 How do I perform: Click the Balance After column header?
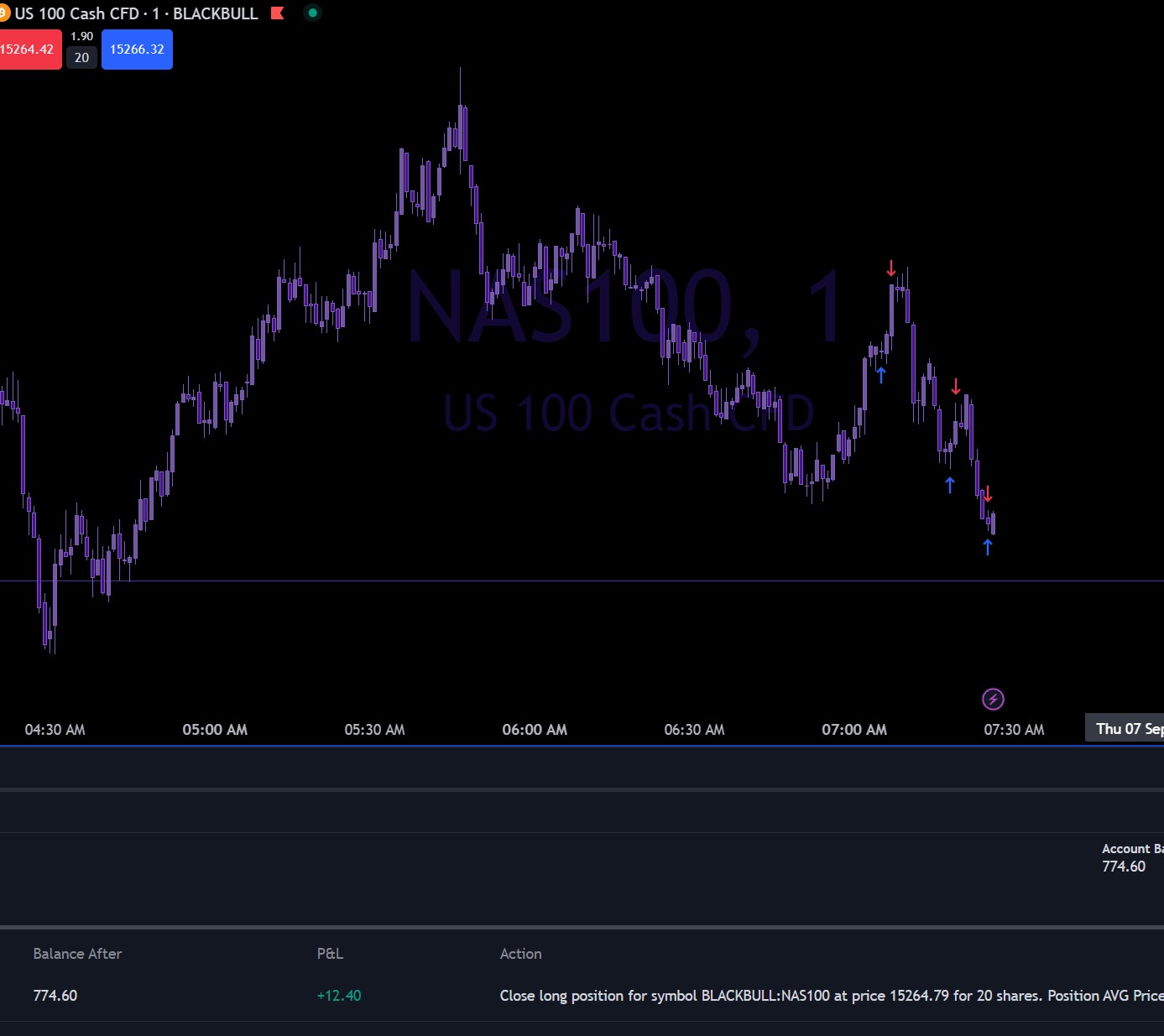(x=77, y=954)
